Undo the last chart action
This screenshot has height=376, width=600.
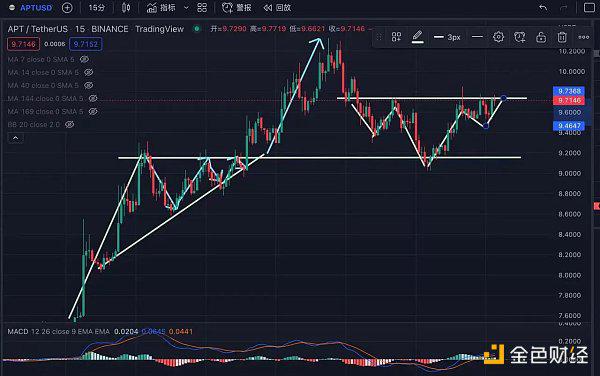point(543,8)
